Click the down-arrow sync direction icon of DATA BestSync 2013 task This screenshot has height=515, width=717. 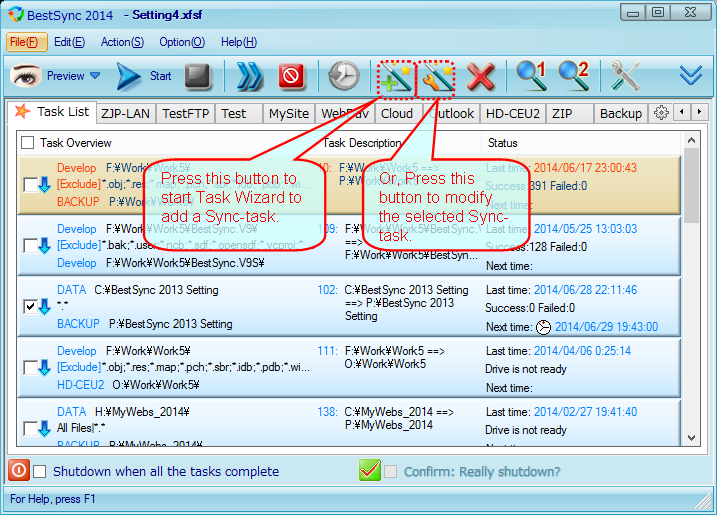pos(44,307)
